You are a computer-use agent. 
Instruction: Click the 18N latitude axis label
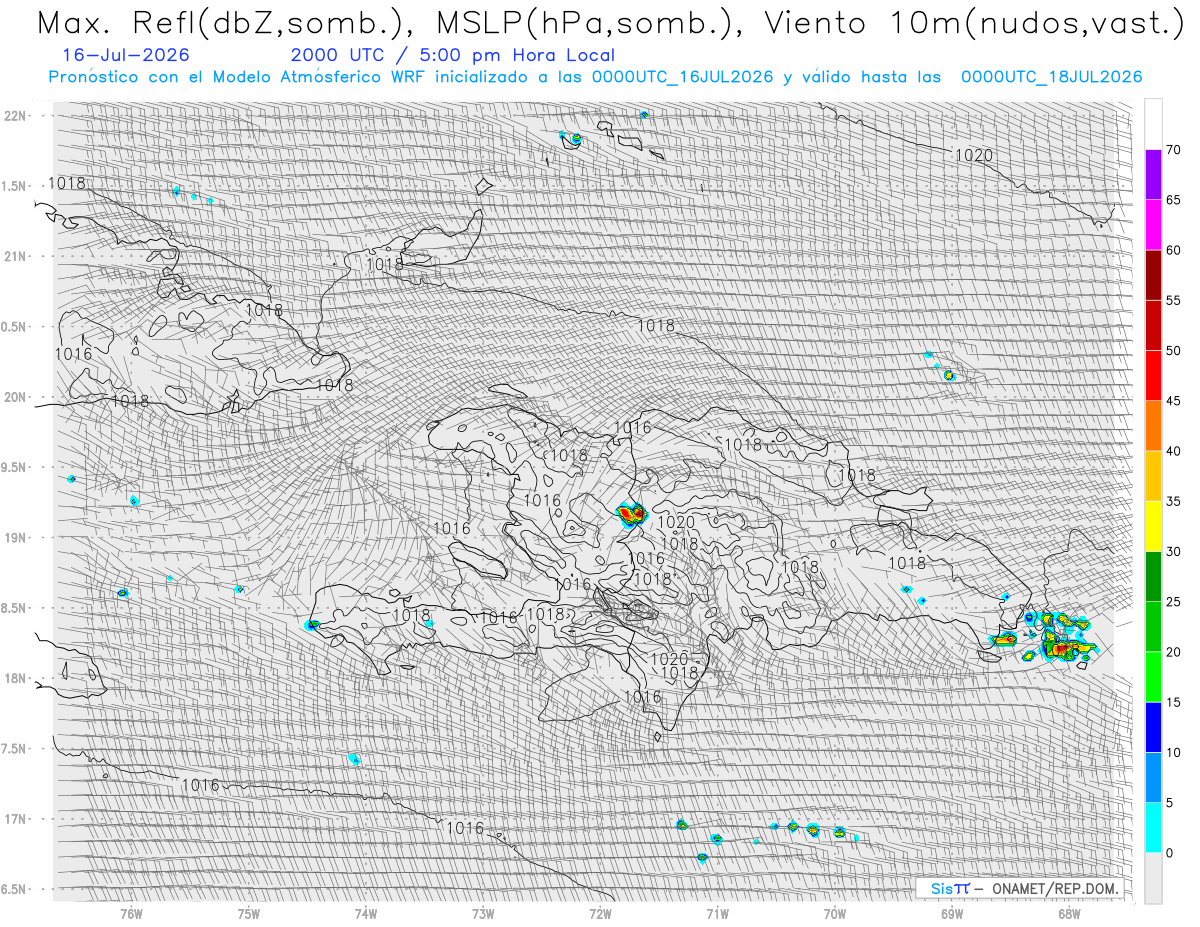(17, 678)
